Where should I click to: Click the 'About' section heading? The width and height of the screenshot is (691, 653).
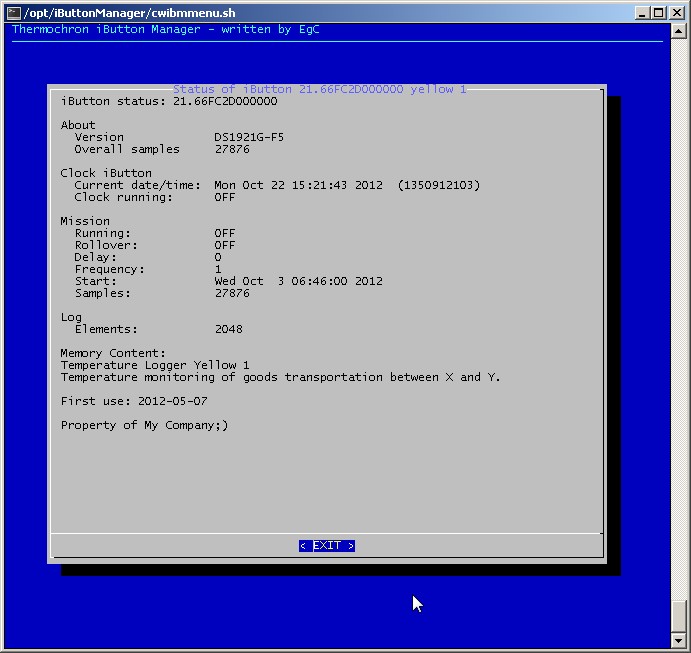click(78, 125)
